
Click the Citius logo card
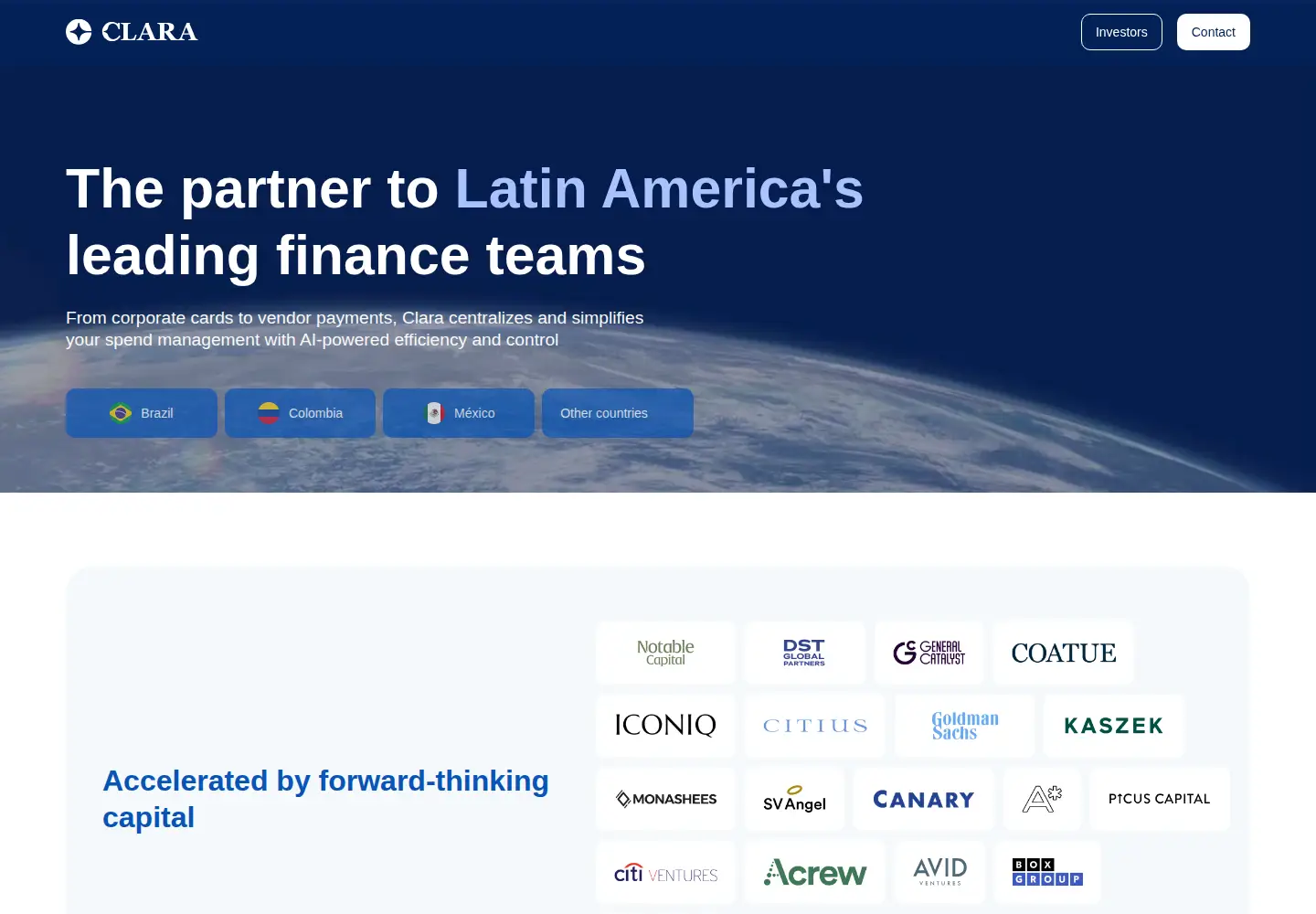(x=814, y=726)
